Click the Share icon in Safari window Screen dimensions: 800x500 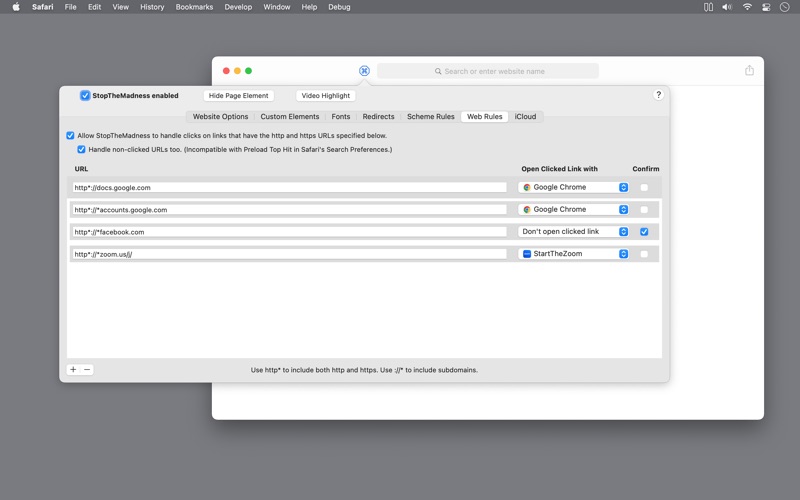pos(749,70)
